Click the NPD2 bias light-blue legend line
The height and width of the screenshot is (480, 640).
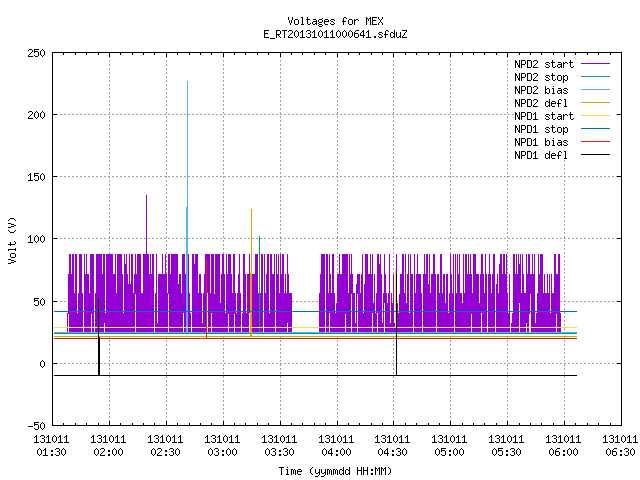pos(595,89)
